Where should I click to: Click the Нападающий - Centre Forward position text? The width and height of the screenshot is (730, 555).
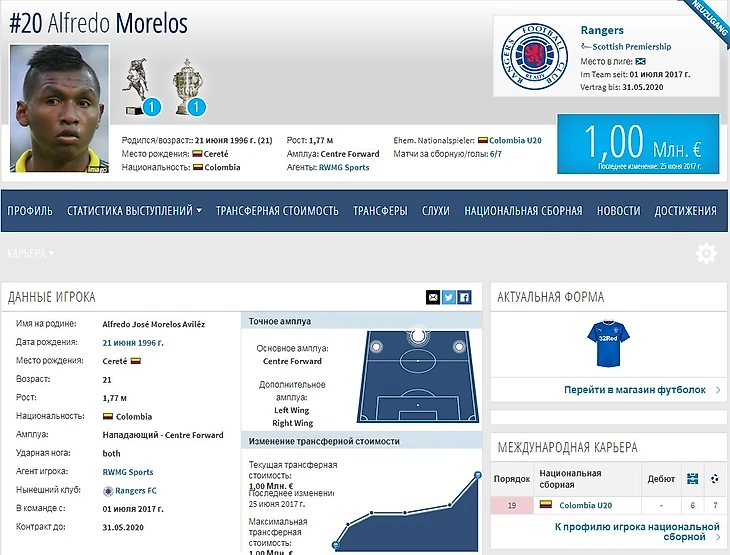[163, 435]
